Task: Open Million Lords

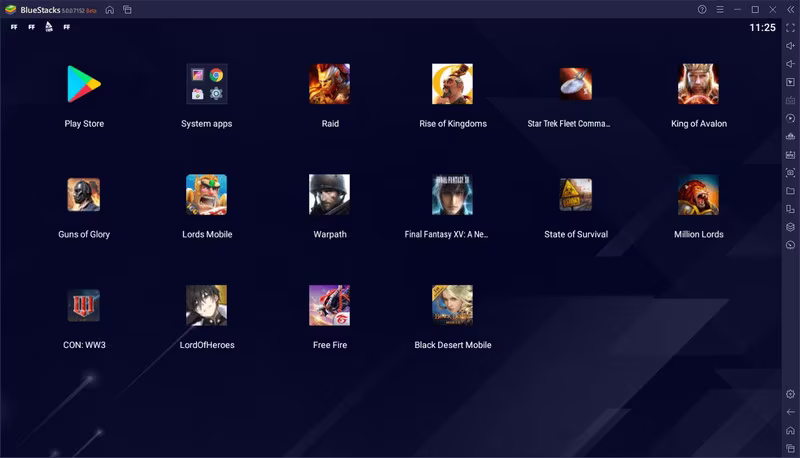Action: click(x=698, y=194)
